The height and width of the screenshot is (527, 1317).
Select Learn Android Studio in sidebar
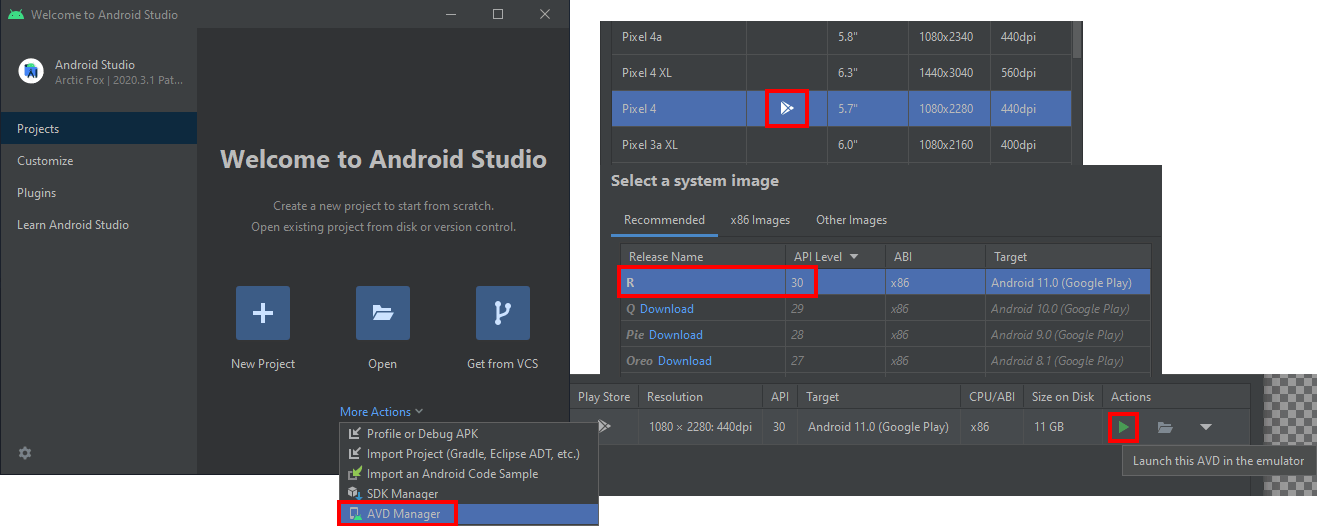[x=99, y=225]
